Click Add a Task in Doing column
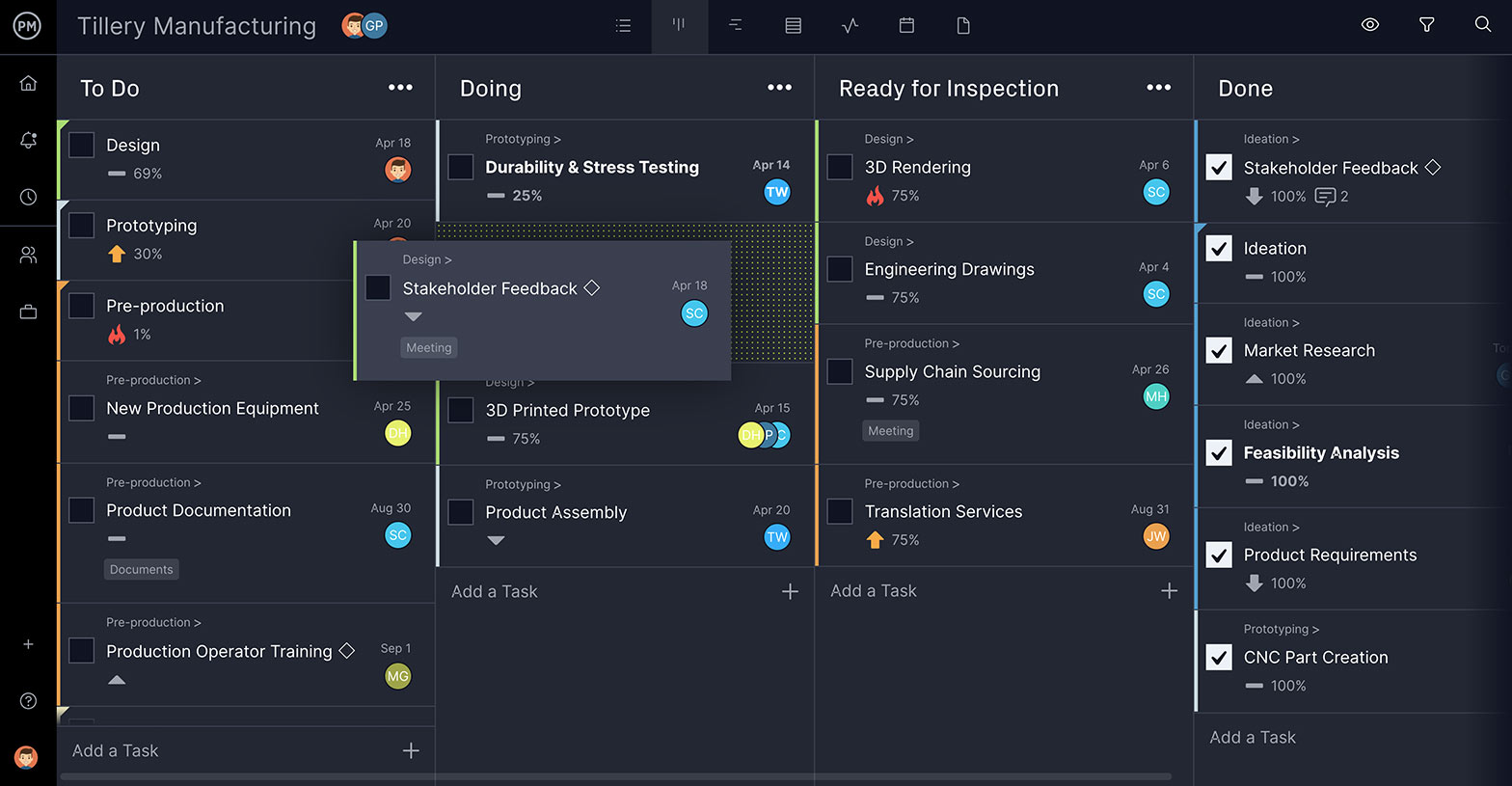This screenshot has width=1512, height=786. point(495,592)
